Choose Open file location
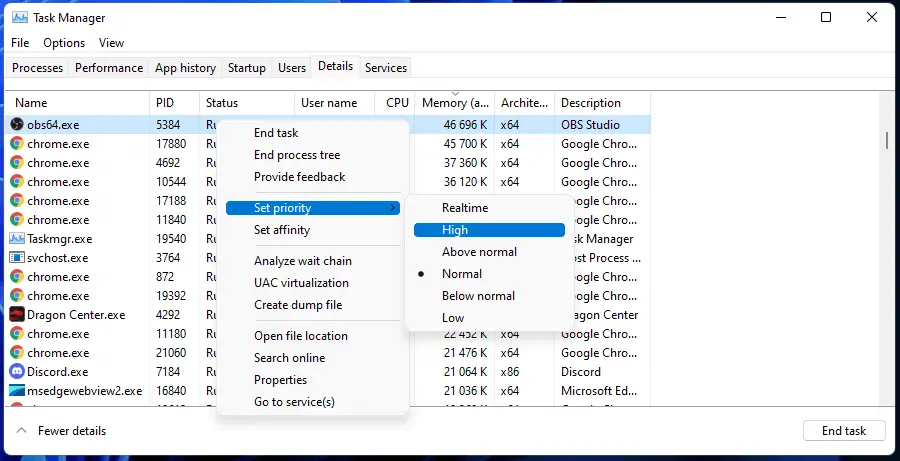 313,336
